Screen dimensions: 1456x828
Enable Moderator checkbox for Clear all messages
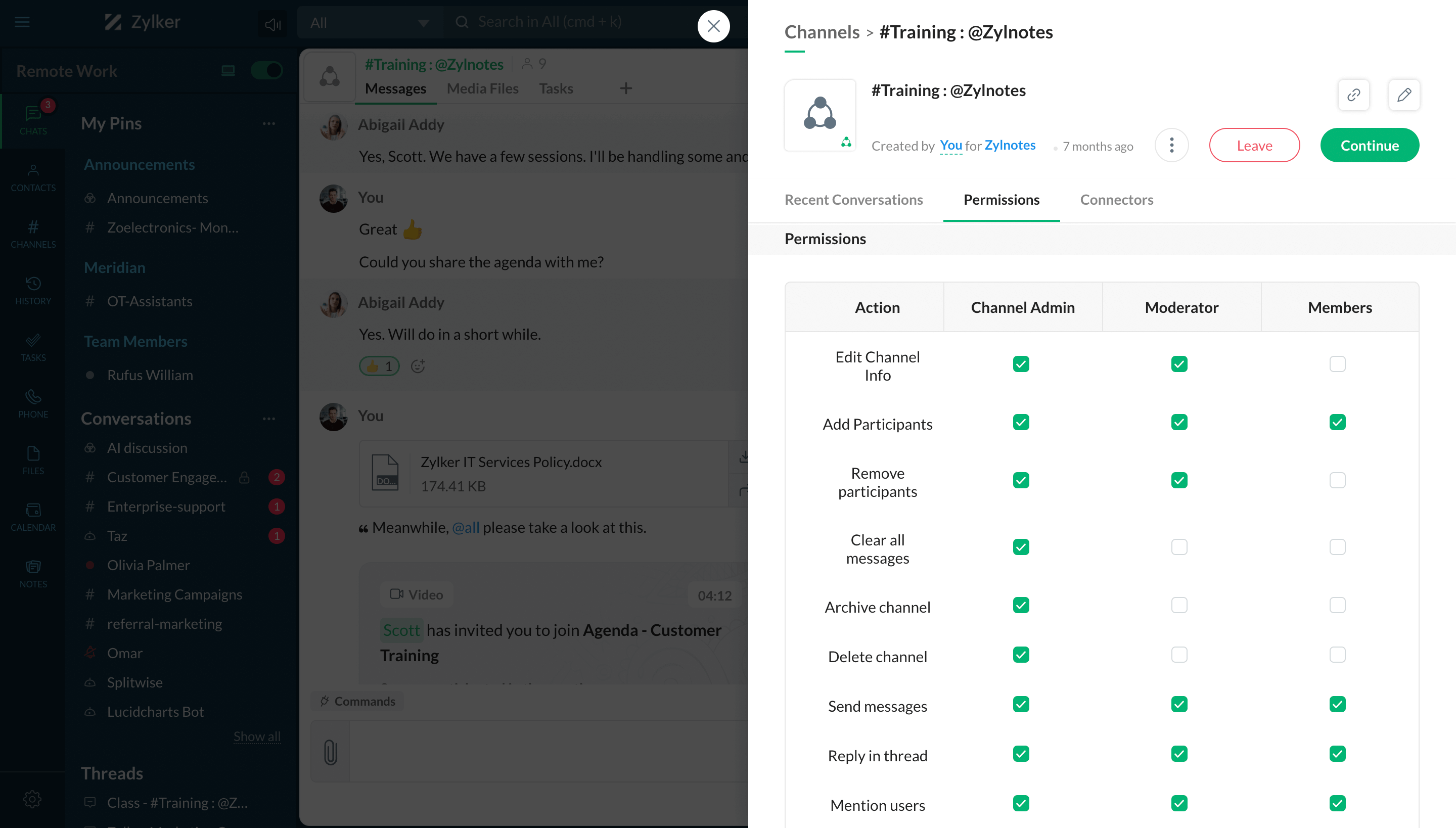[1179, 546]
